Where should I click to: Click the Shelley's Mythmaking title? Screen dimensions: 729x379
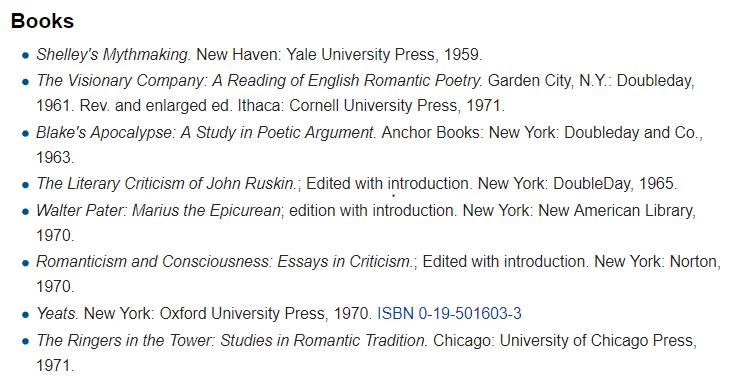click(113, 55)
